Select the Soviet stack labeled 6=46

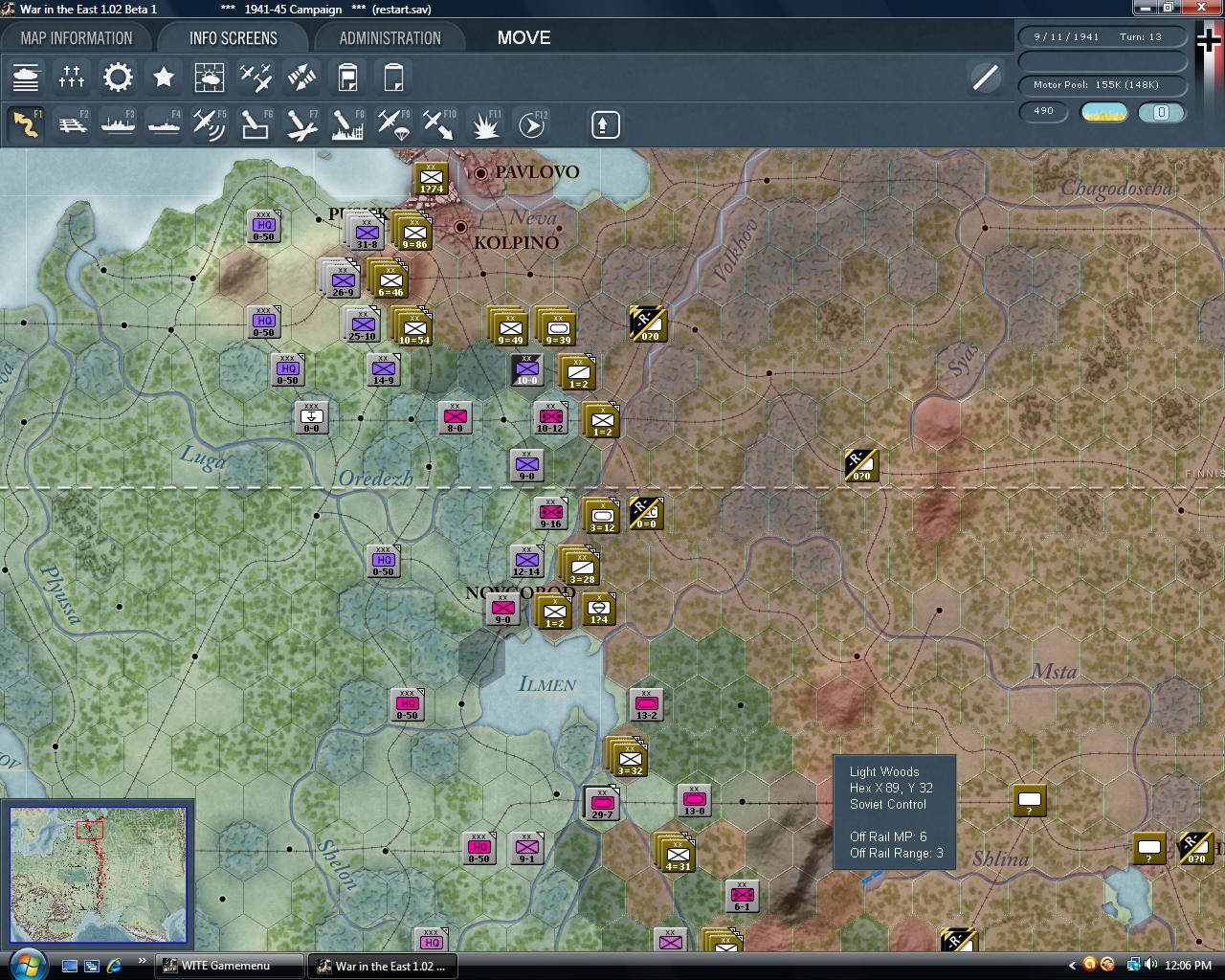tap(390, 281)
